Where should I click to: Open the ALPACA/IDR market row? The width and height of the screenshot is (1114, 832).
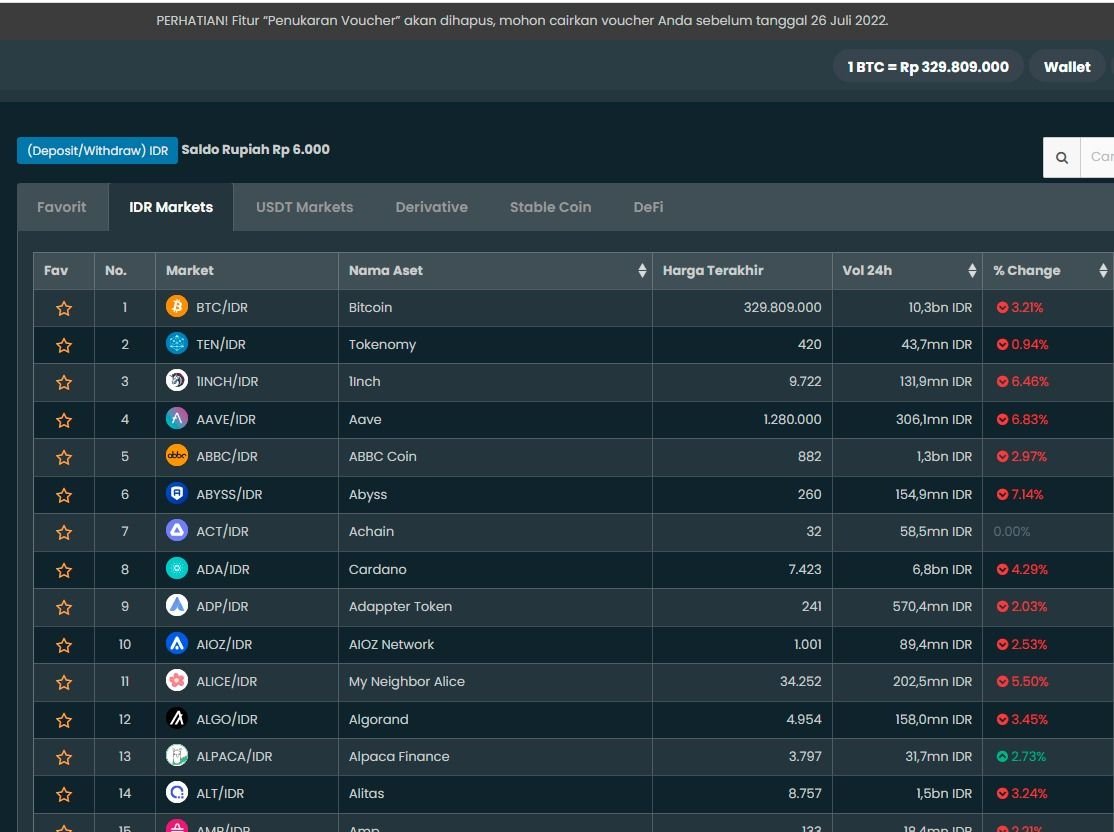234,756
